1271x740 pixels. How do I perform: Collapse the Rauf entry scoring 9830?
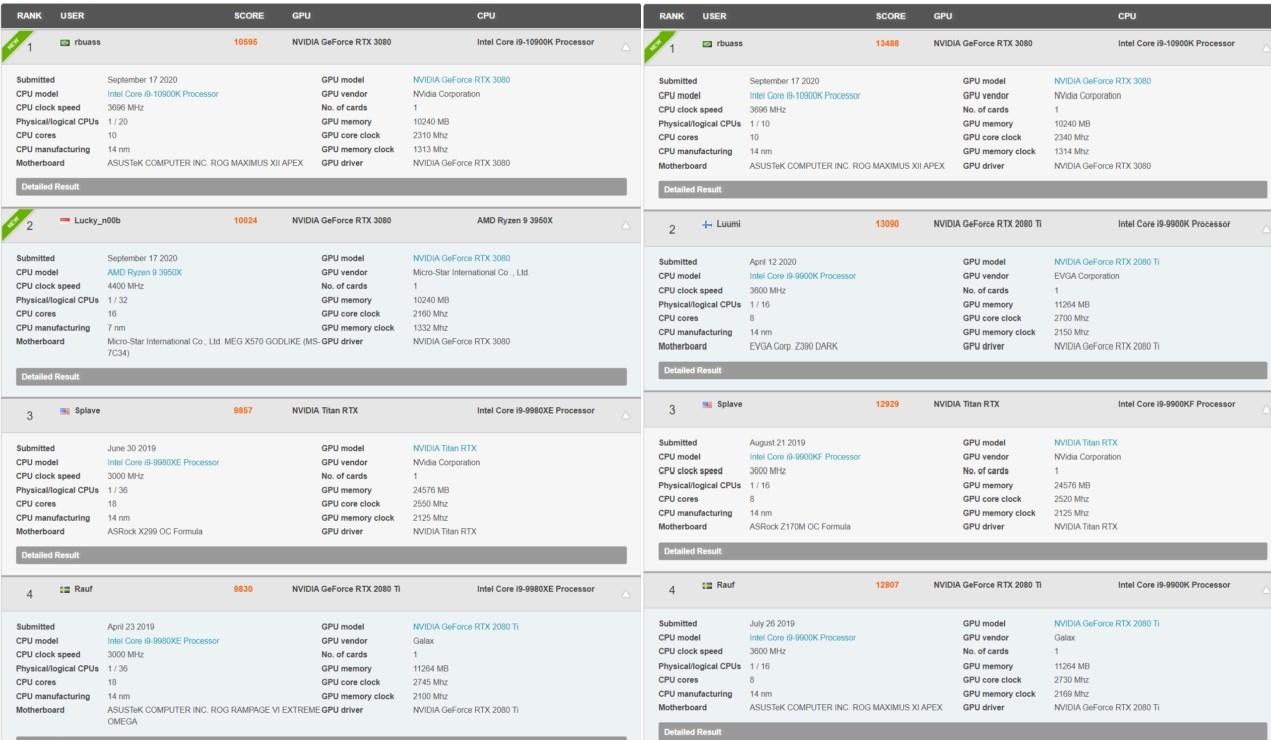click(626, 595)
